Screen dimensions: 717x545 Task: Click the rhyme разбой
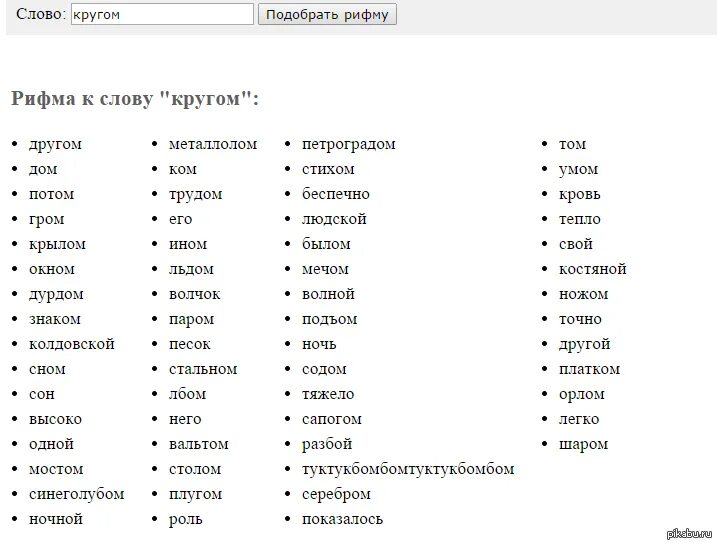click(x=327, y=444)
